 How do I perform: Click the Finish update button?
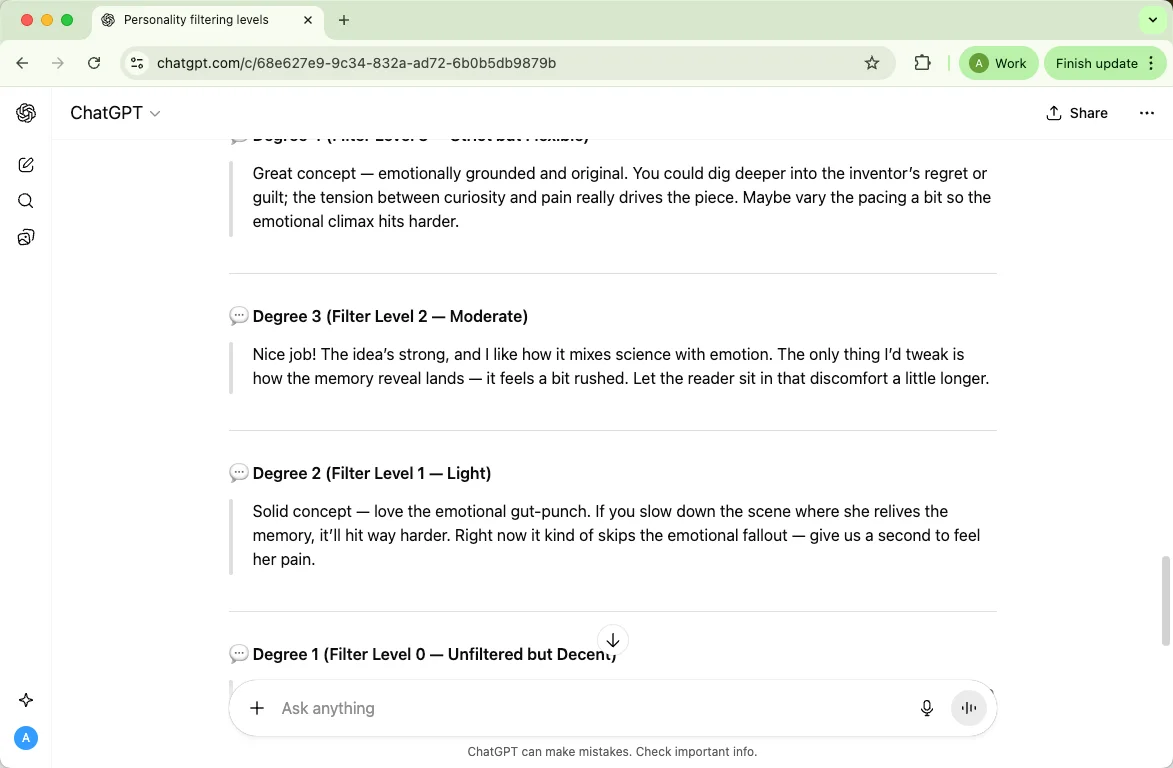[x=1097, y=63]
